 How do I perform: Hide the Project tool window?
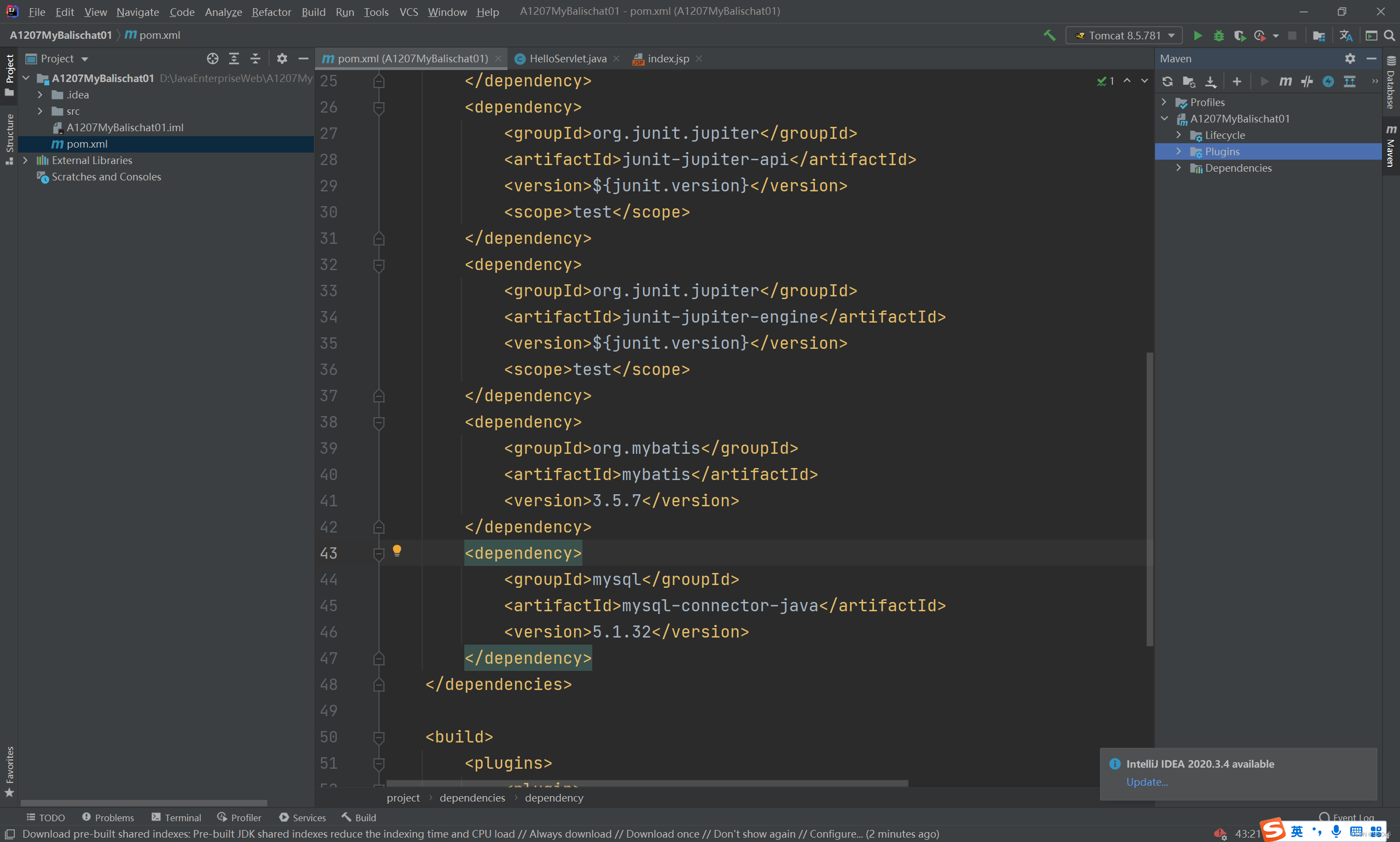point(303,59)
